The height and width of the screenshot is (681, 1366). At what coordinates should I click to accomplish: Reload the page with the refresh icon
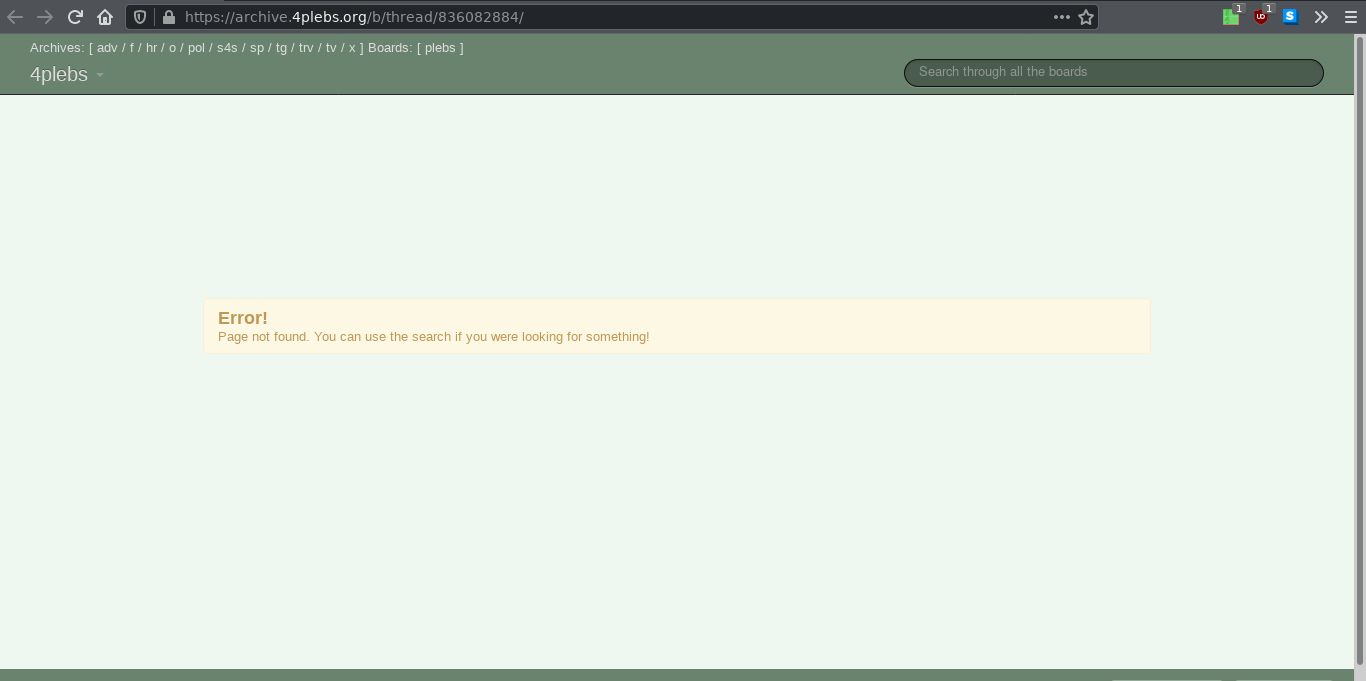click(75, 17)
